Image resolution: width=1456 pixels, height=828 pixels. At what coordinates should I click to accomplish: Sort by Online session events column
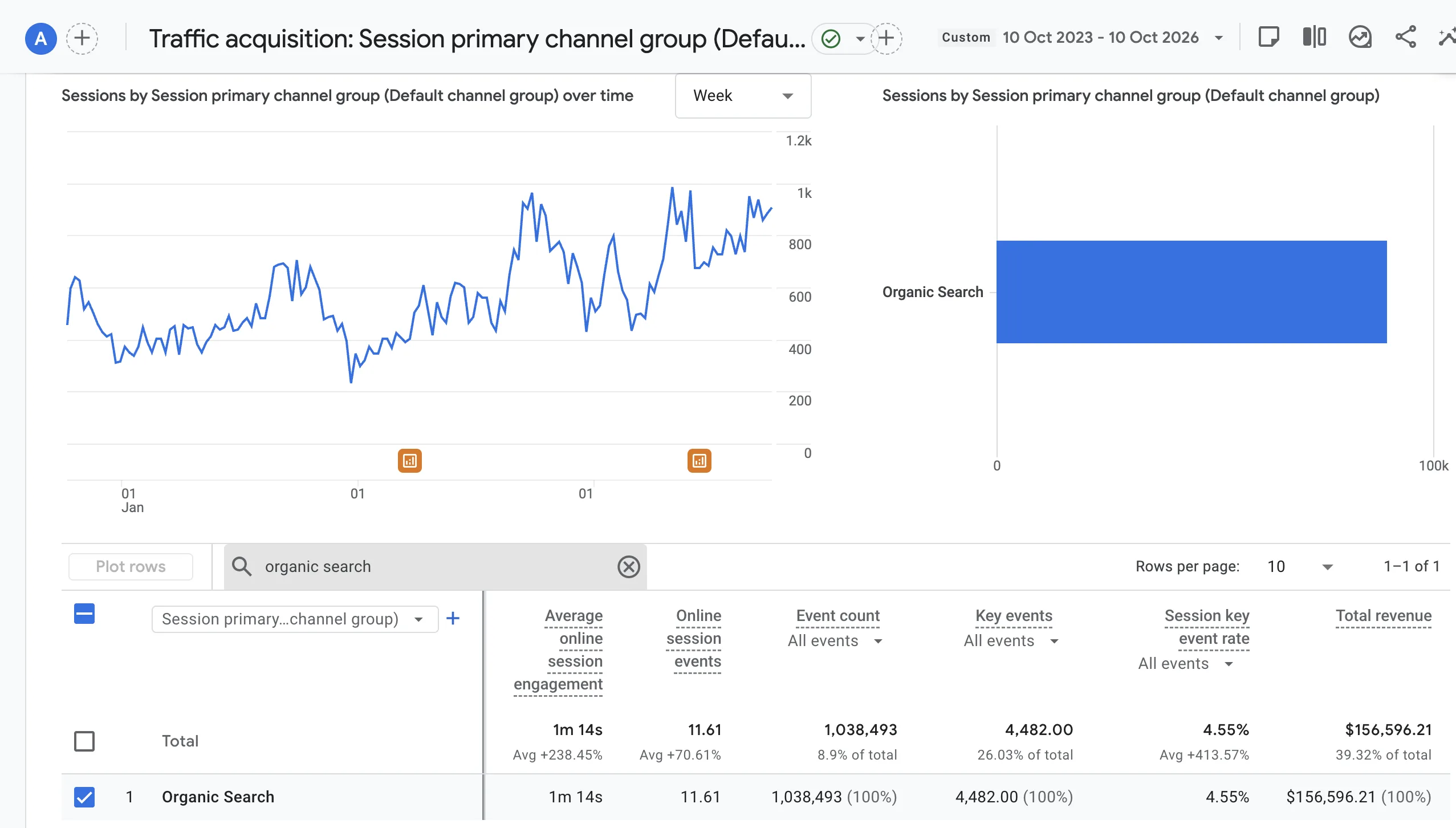[x=694, y=638]
